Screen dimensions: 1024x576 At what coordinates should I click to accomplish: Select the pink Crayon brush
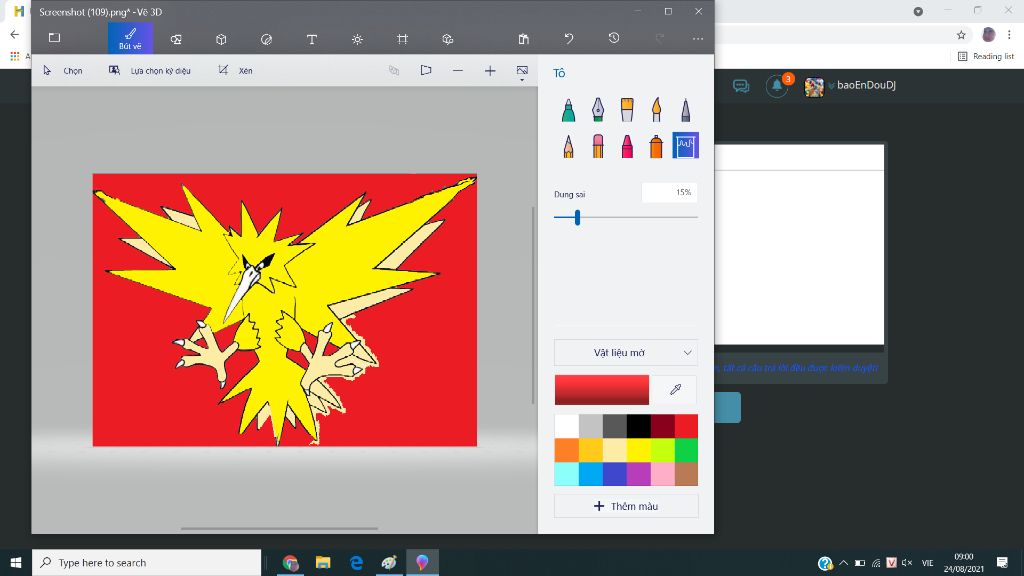point(627,146)
